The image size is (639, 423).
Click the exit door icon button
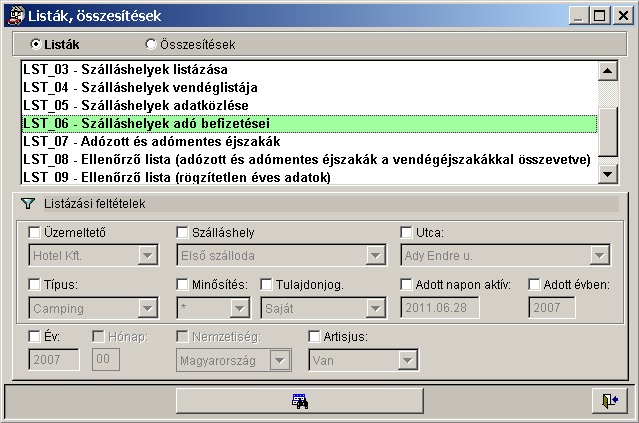click(610, 401)
